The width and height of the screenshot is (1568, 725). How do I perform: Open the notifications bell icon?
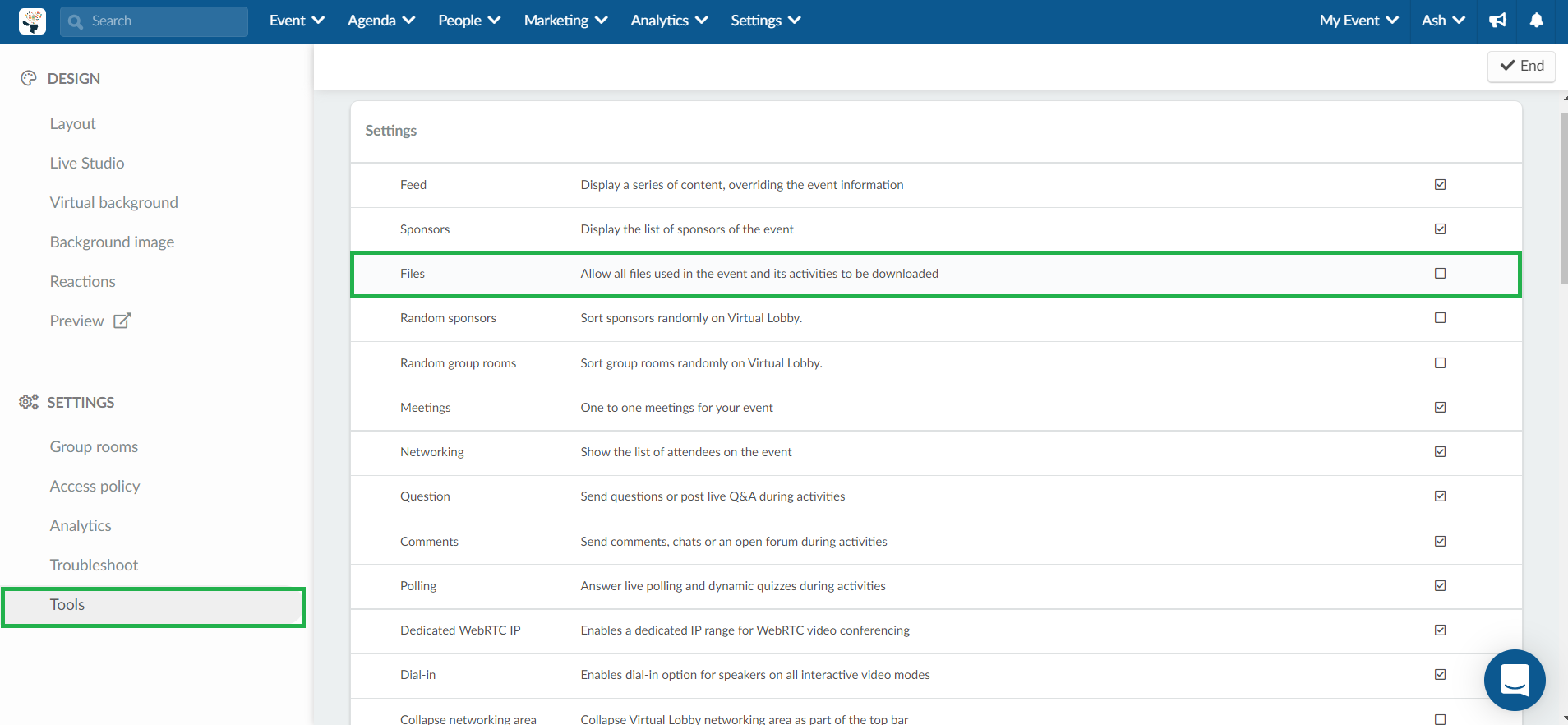click(x=1536, y=21)
